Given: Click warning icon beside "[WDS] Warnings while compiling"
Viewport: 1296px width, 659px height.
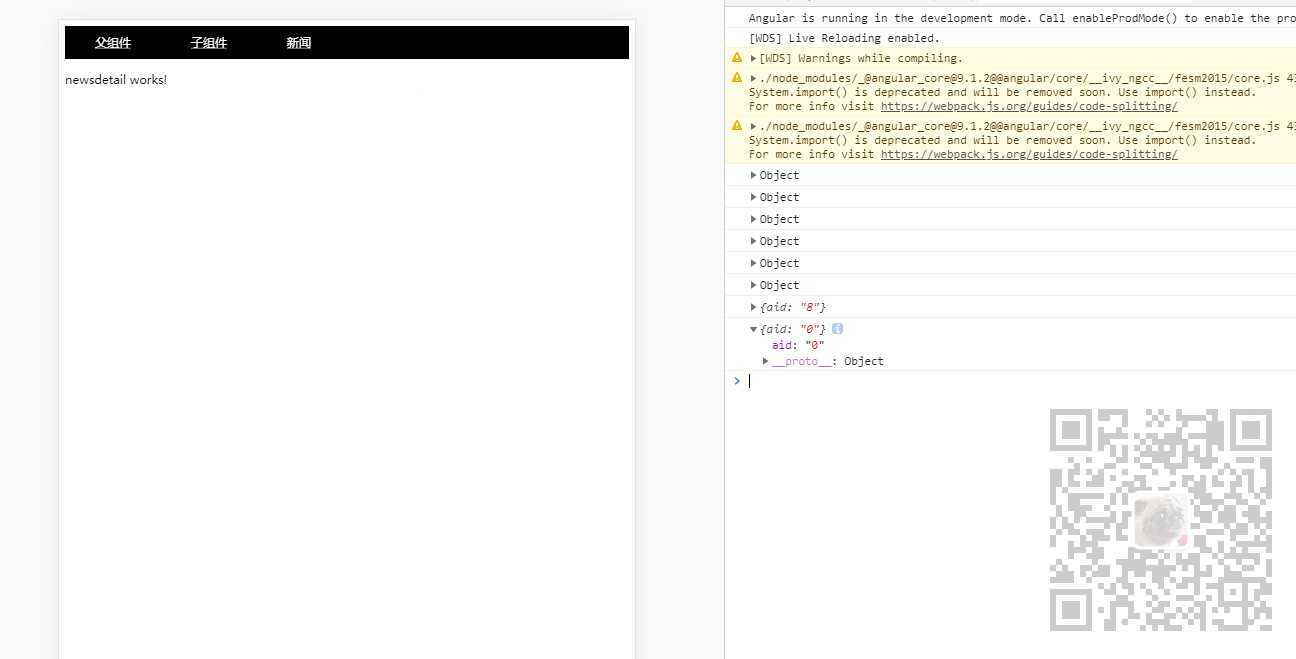Looking at the screenshot, I should point(737,58).
